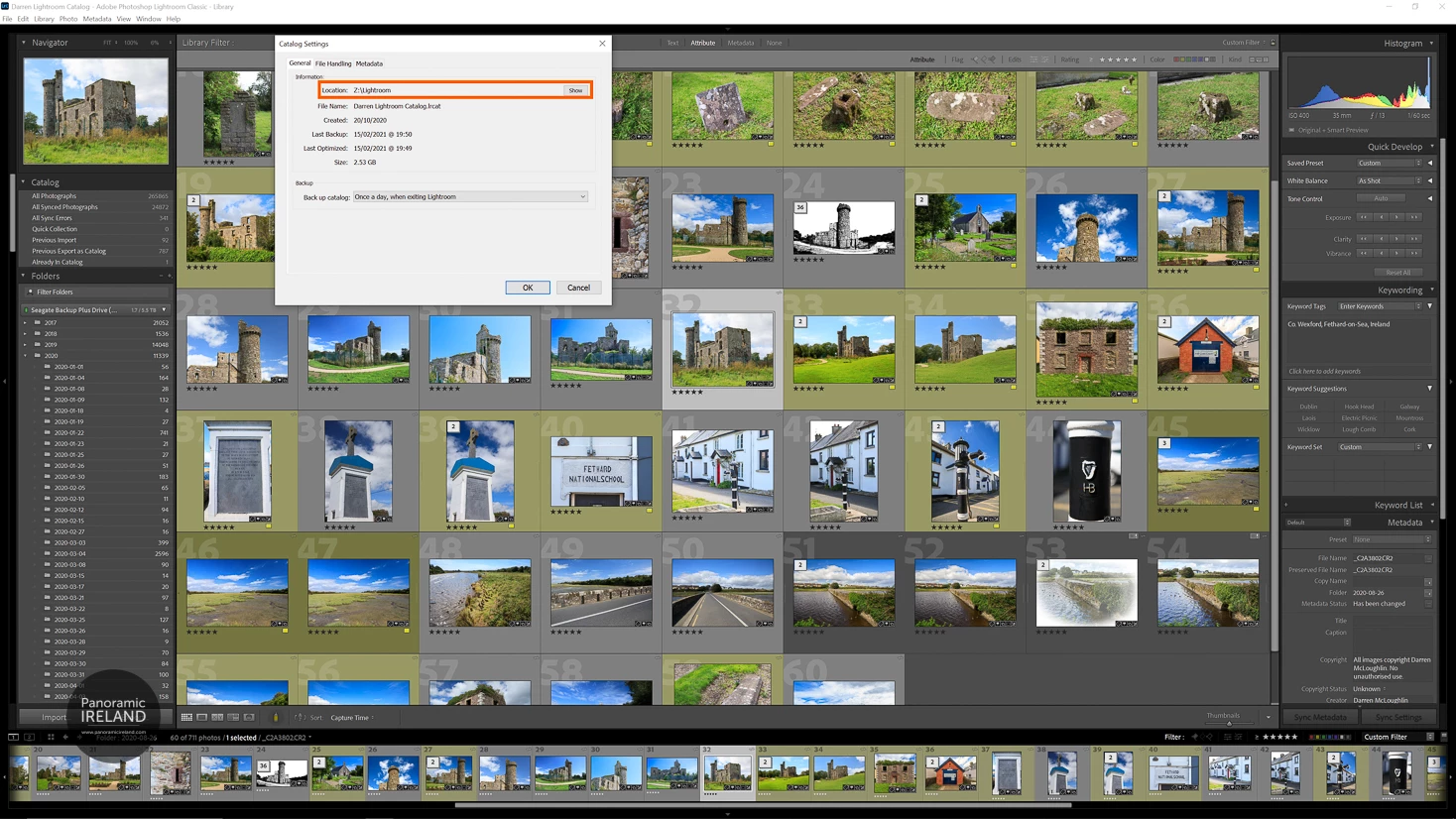Open second window display icon '2'
The height and width of the screenshot is (819, 1456).
tap(29, 737)
